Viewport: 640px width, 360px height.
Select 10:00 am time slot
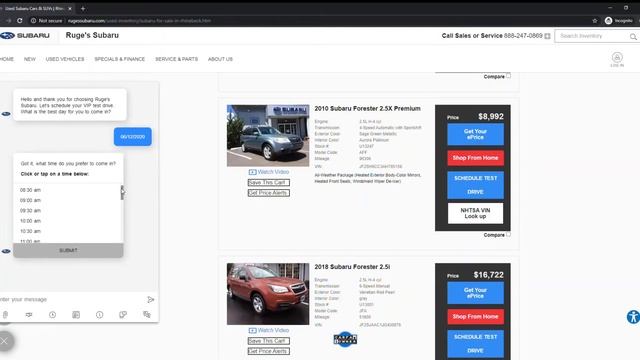[30, 221]
